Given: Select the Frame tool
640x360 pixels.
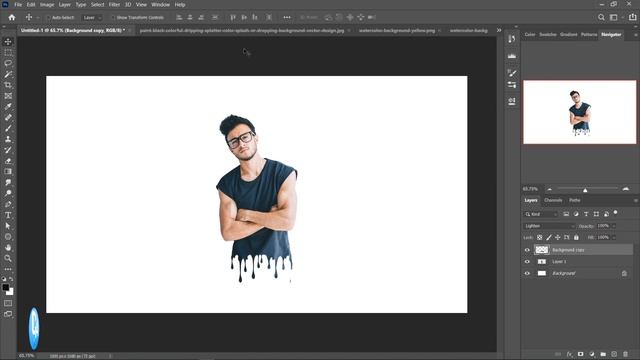Looking at the screenshot, I should 8,96.
